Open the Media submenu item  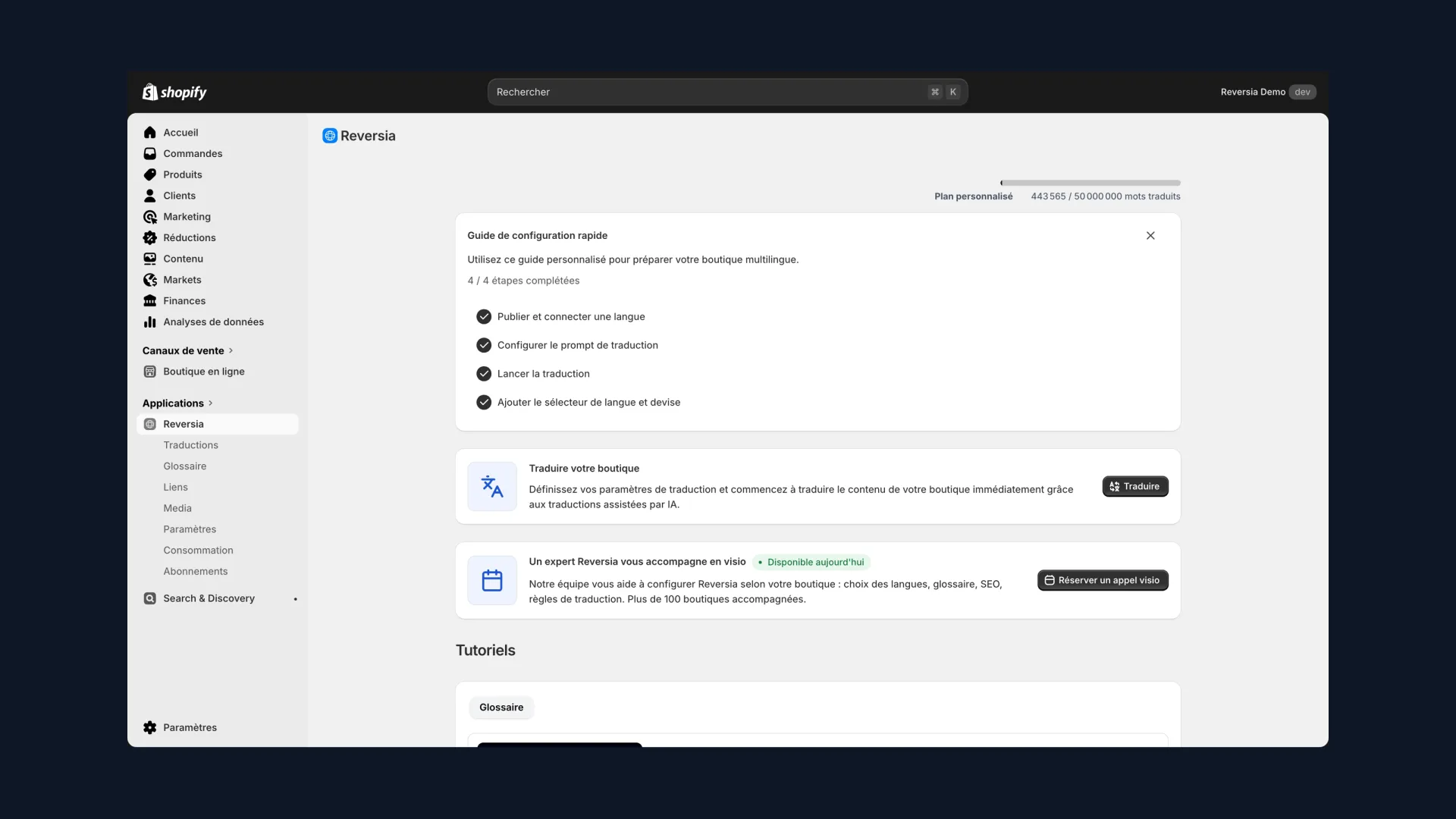[177, 508]
